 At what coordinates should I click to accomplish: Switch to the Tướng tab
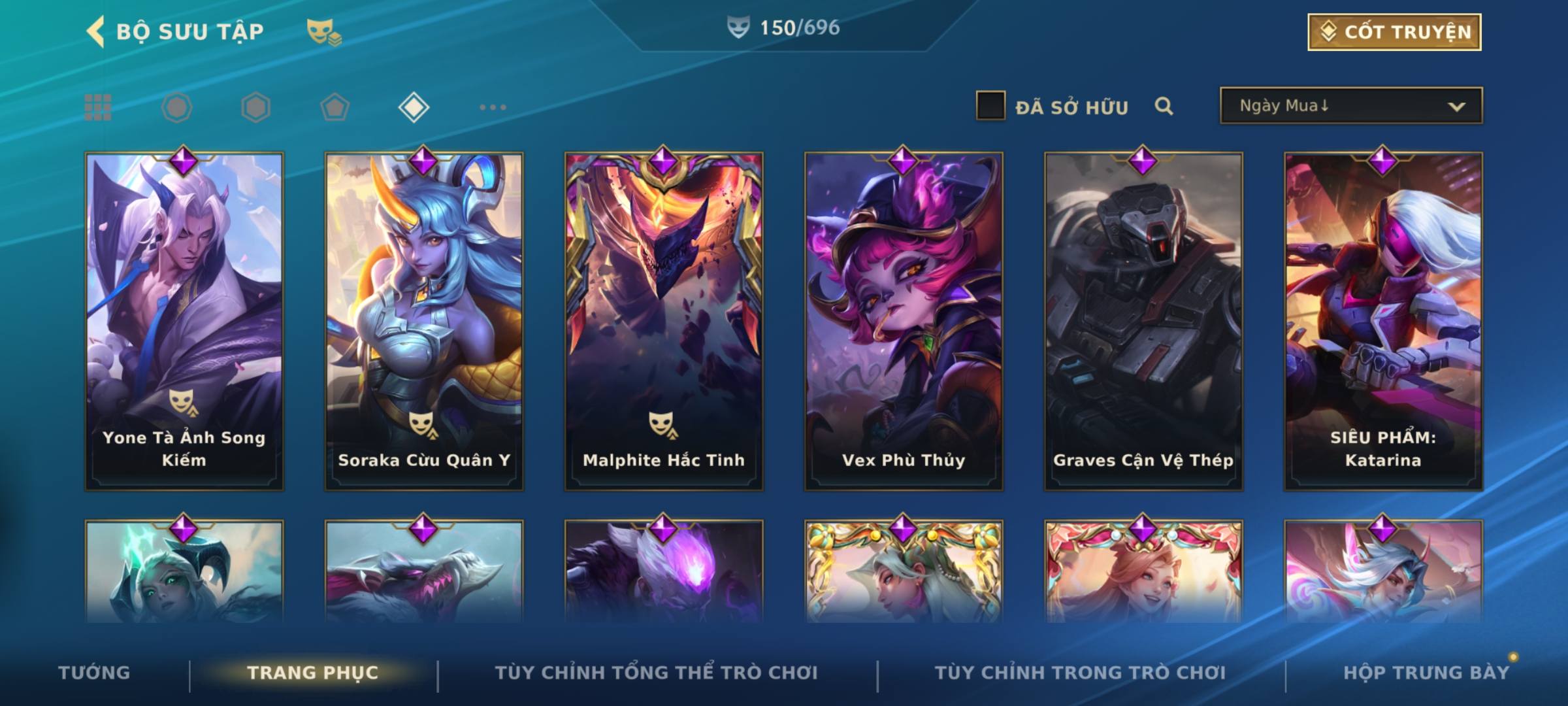(x=94, y=673)
